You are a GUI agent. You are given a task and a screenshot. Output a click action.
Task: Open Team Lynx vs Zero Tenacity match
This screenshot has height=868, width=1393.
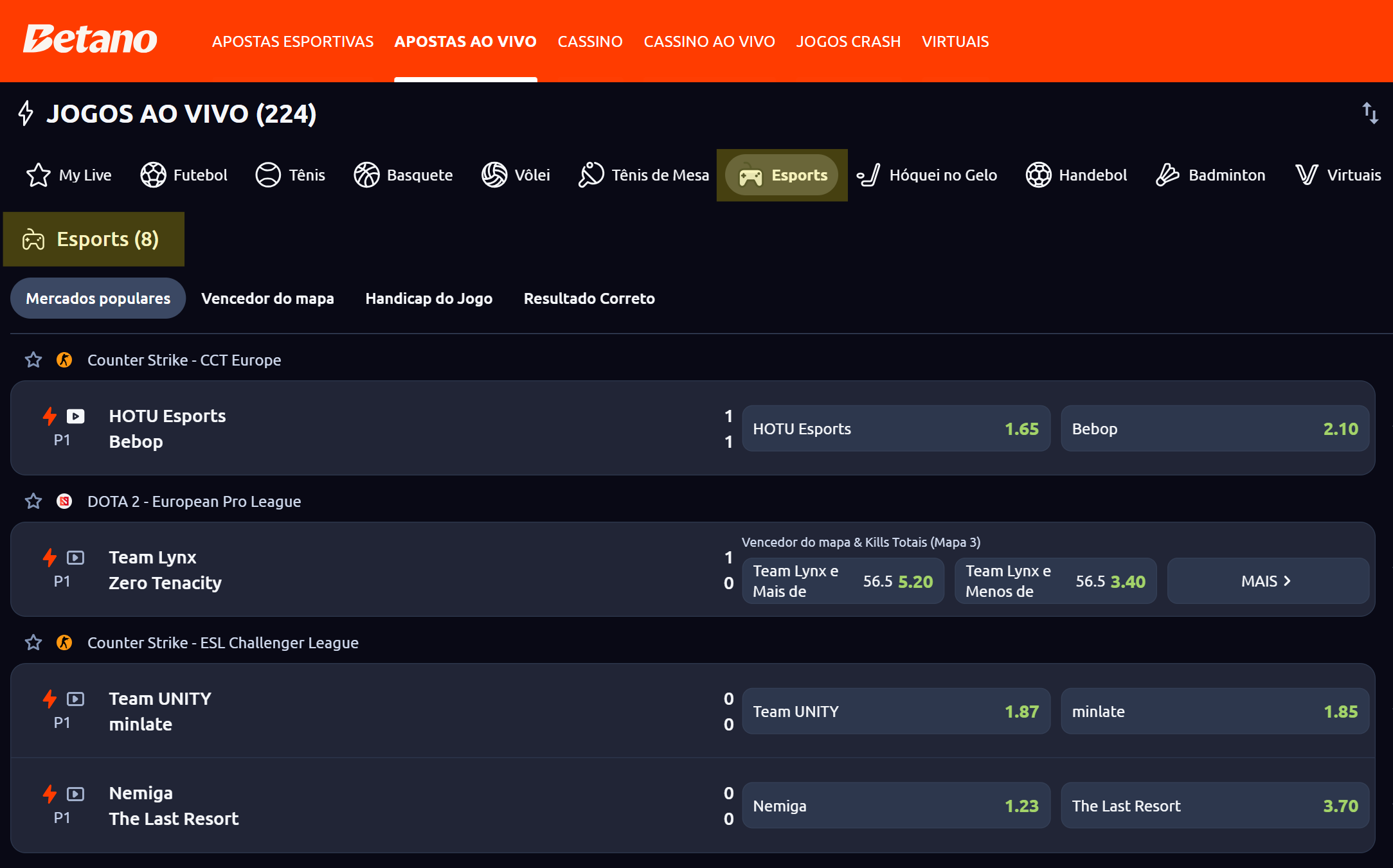[x=165, y=570]
